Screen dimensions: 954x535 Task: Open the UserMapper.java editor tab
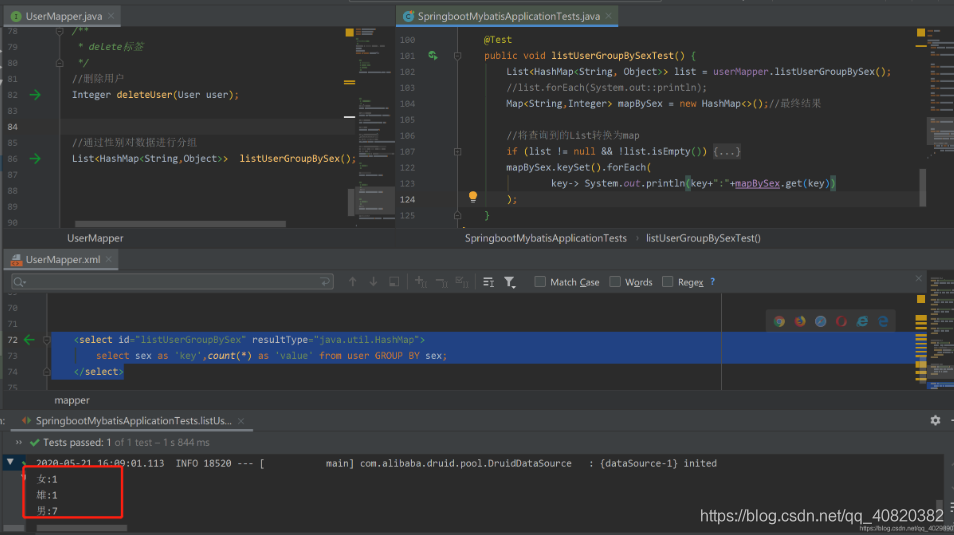coord(63,16)
